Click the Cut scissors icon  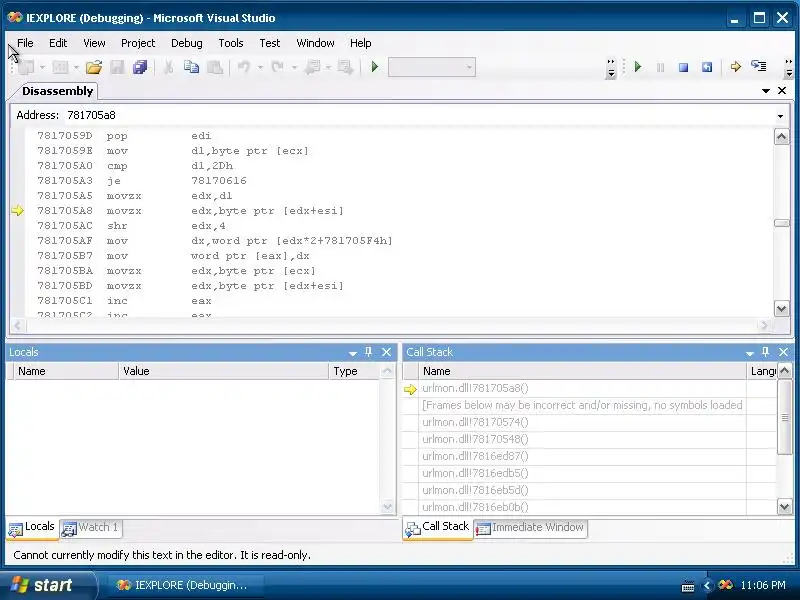click(x=168, y=67)
